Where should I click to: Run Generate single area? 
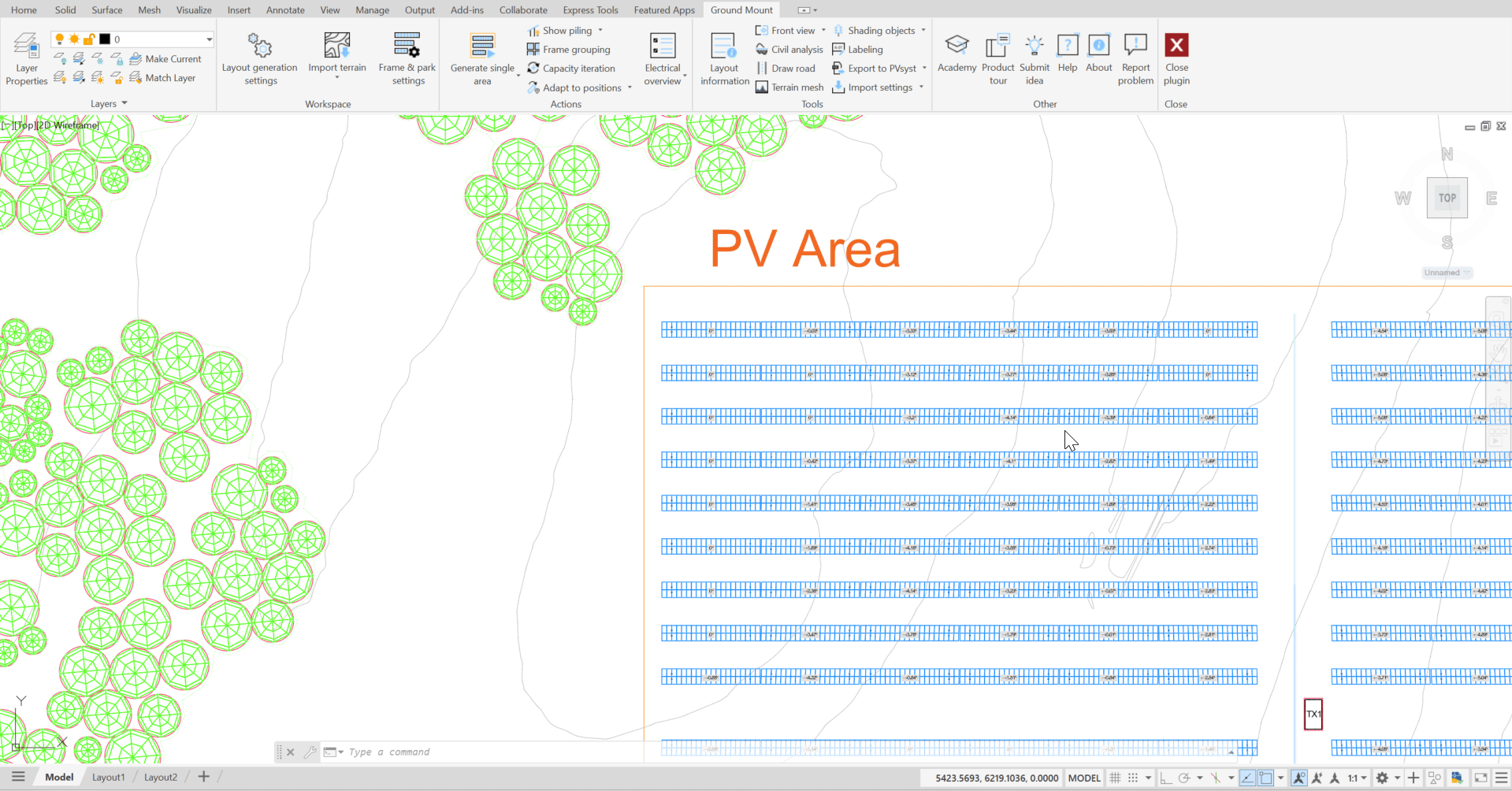click(x=482, y=58)
